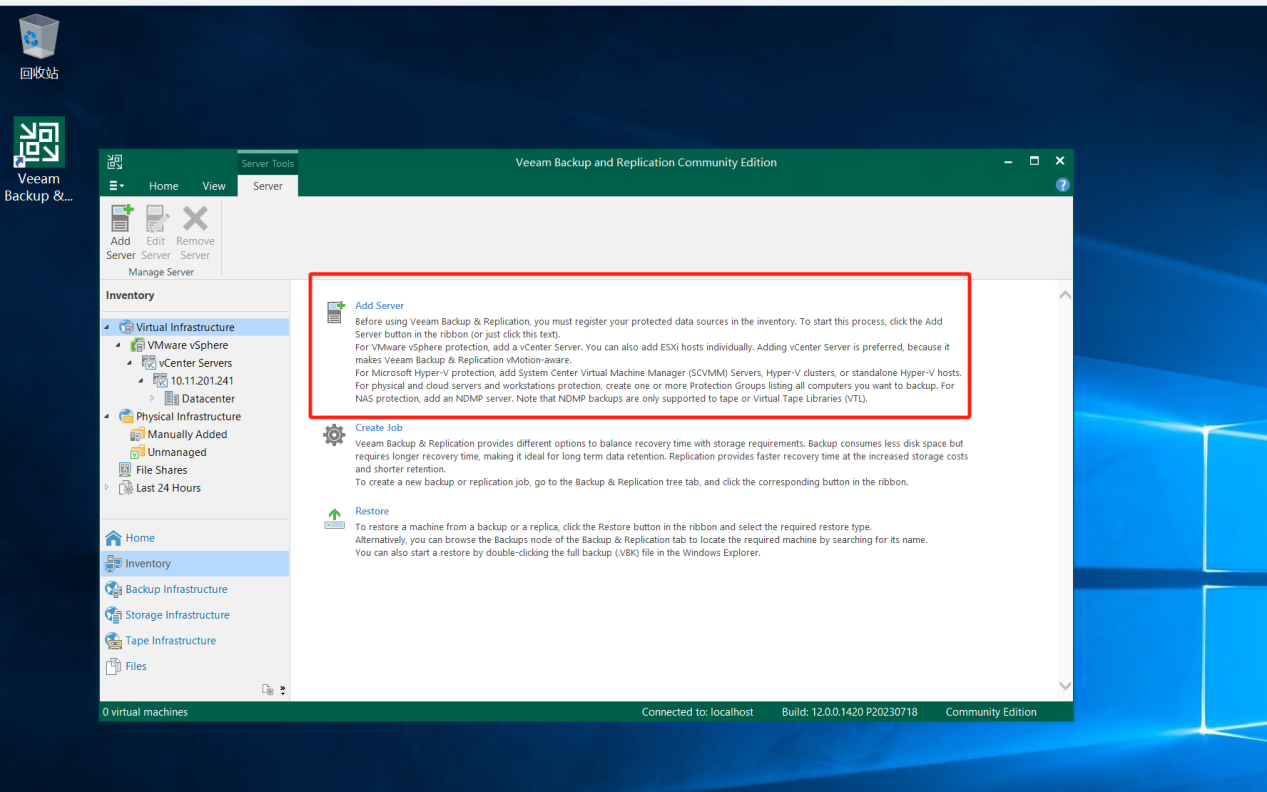Open the Inventory navigation view
The image size is (1267, 792).
194,564
